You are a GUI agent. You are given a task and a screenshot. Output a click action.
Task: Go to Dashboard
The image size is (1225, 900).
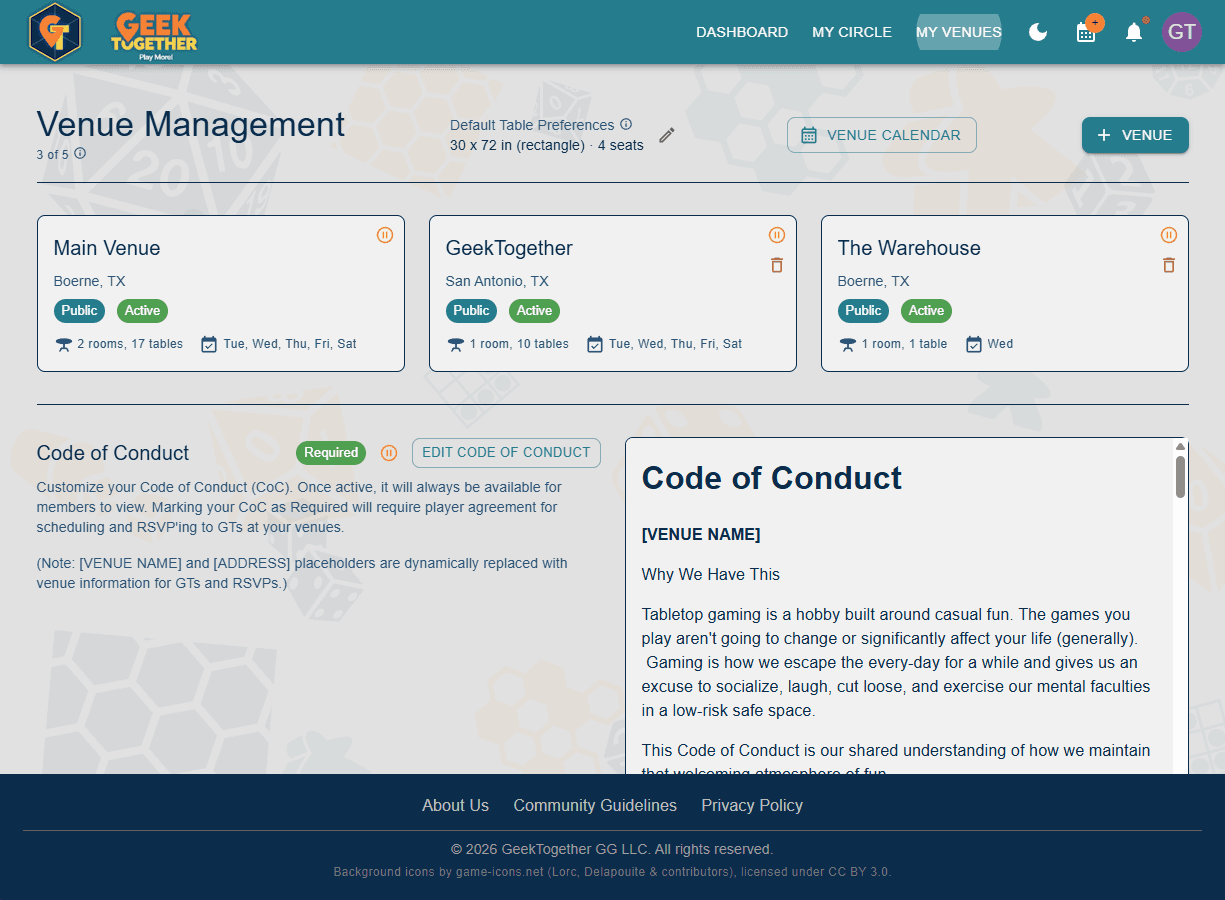tap(742, 32)
